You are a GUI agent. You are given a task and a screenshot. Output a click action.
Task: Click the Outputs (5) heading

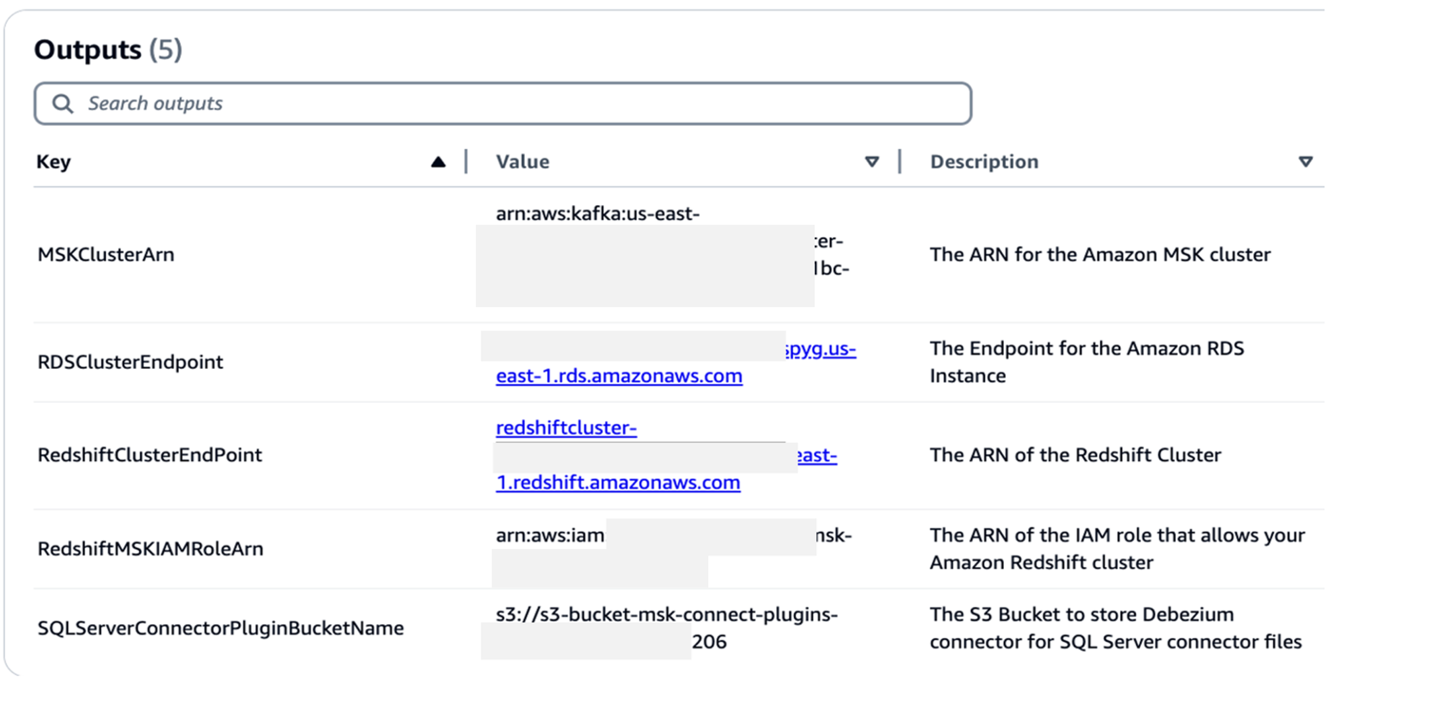click(x=108, y=50)
